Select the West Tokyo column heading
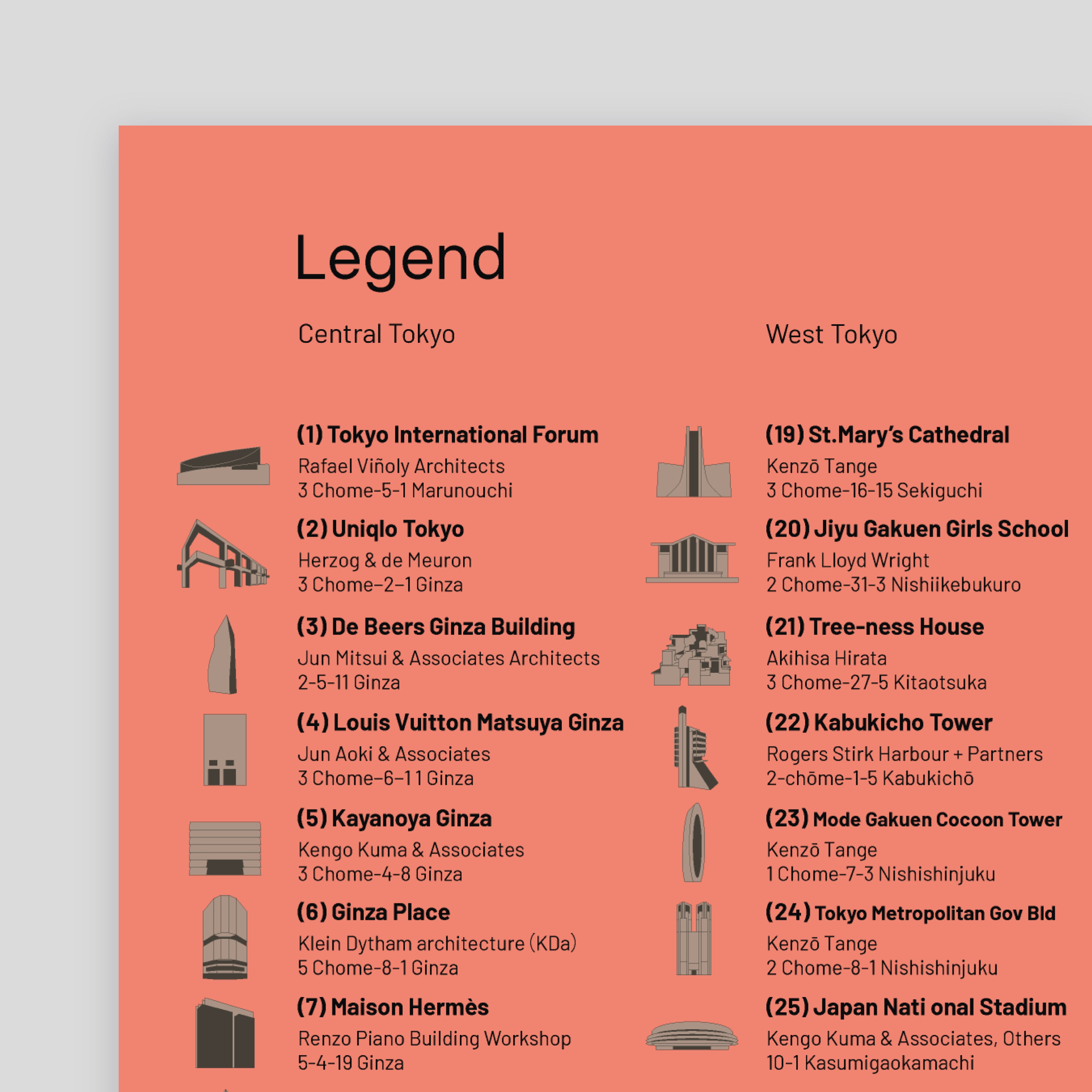The width and height of the screenshot is (1092, 1092). click(x=831, y=334)
